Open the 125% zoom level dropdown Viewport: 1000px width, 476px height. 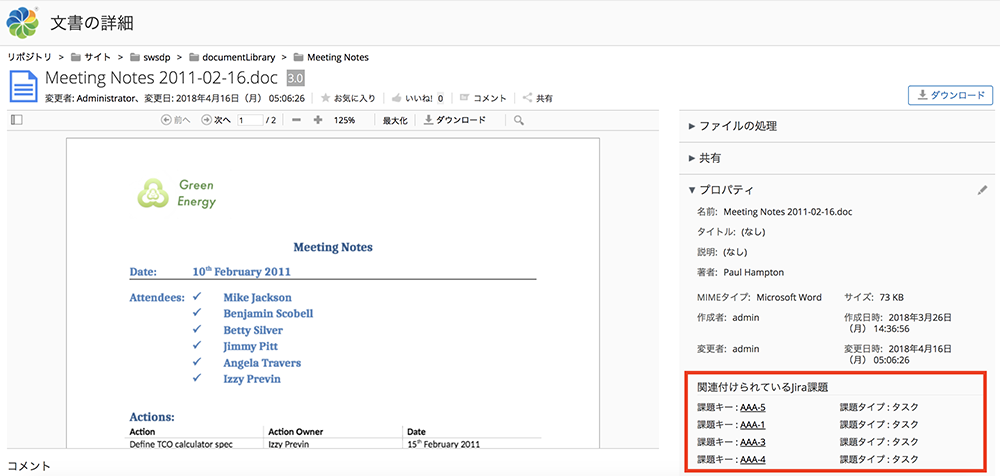coord(344,120)
